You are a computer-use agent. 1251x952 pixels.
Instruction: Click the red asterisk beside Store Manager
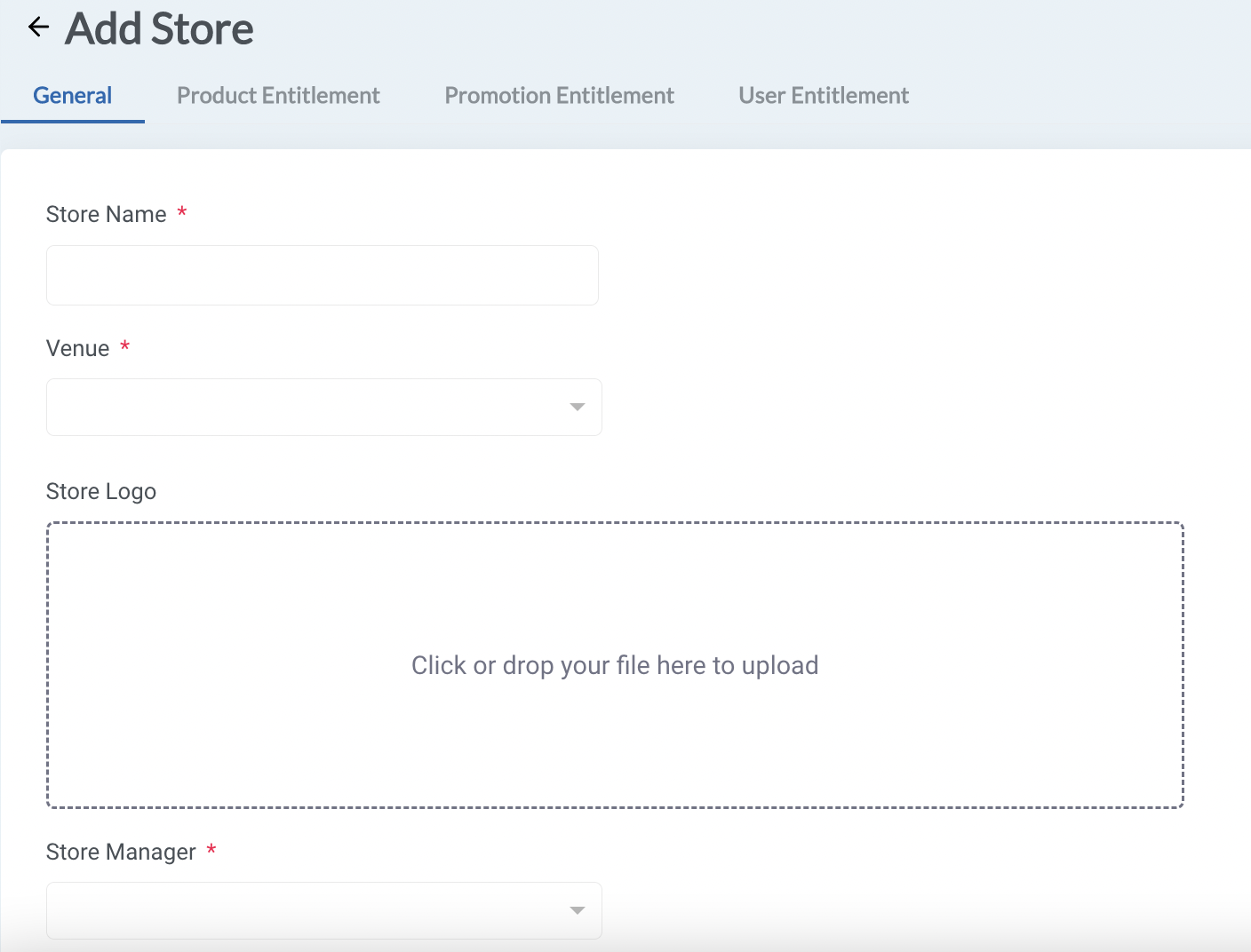pyautogui.click(x=211, y=850)
